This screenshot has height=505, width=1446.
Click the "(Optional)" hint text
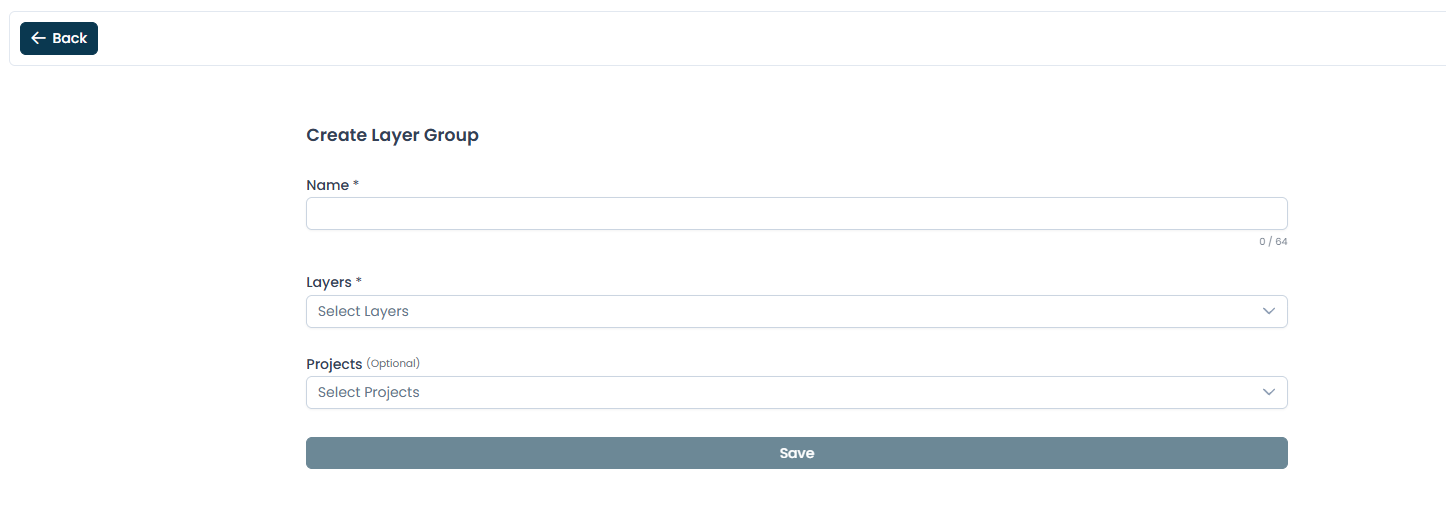point(393,363)
